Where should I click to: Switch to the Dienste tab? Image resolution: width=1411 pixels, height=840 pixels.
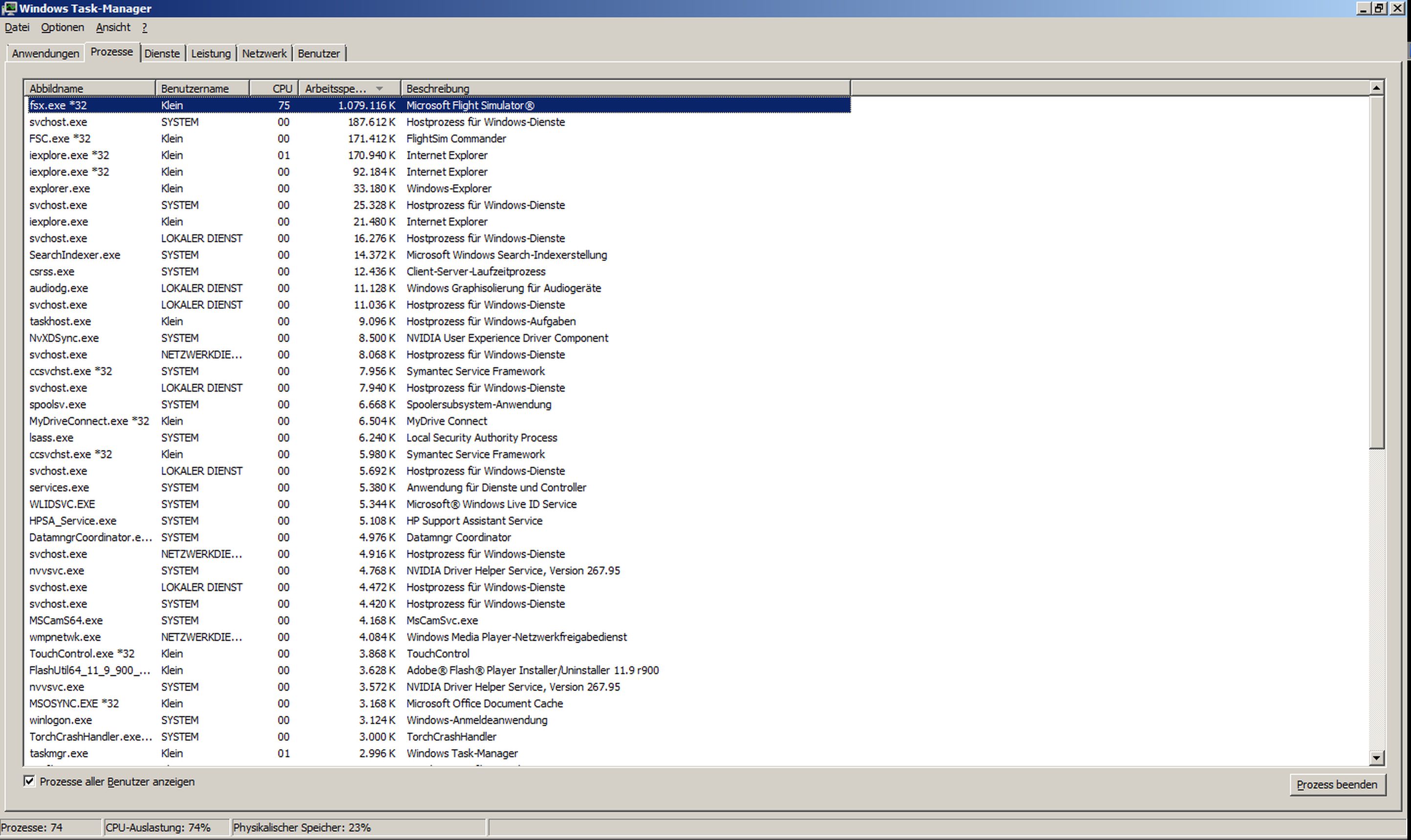(x=162, y=53)
